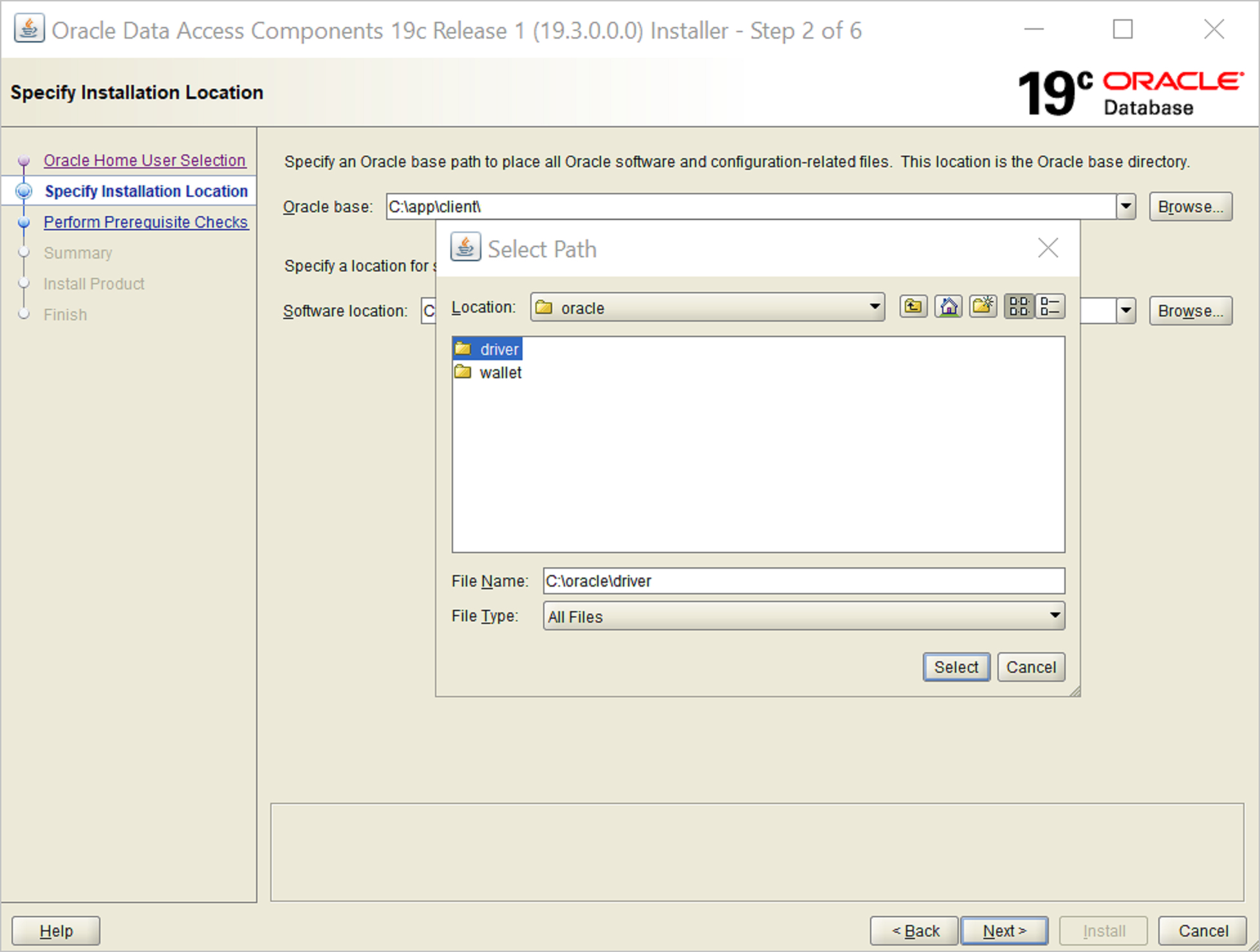This screenshot has height=952, width=1260.
Task: Select the driver folder icon
Action: pyautogui.click(x=463, y=349)
